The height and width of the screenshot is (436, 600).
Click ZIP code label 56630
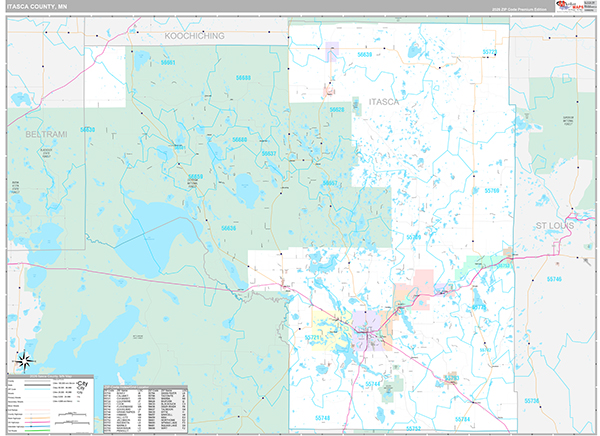click(x=88, y=130)
